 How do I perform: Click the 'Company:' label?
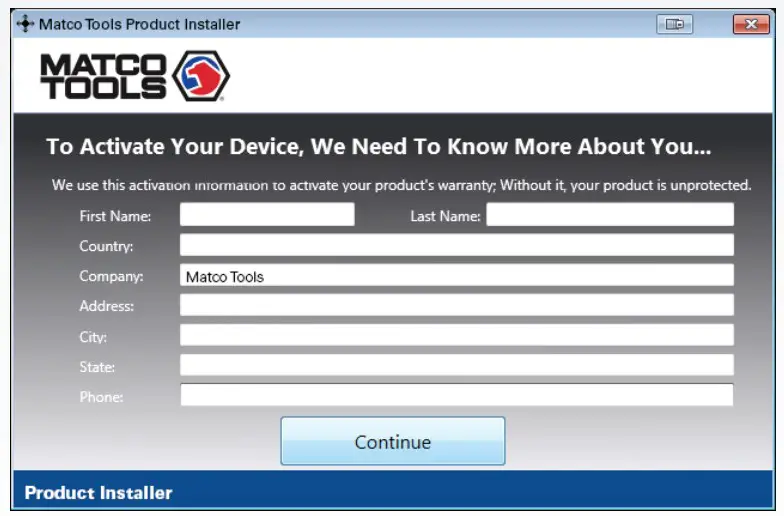(111, 276)
